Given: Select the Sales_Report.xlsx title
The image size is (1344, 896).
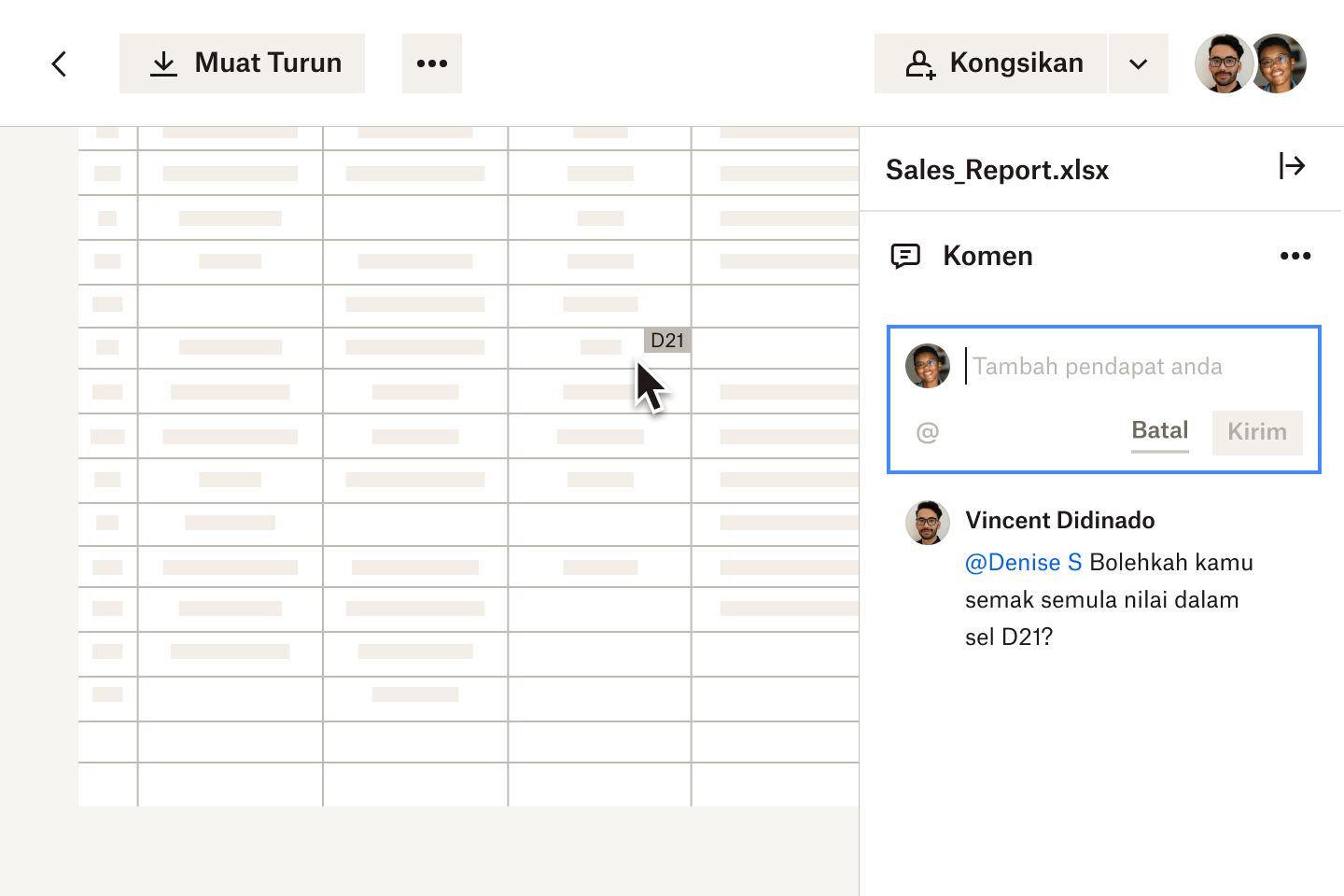Looking at the screenshot, I should [x=997, y=170].
